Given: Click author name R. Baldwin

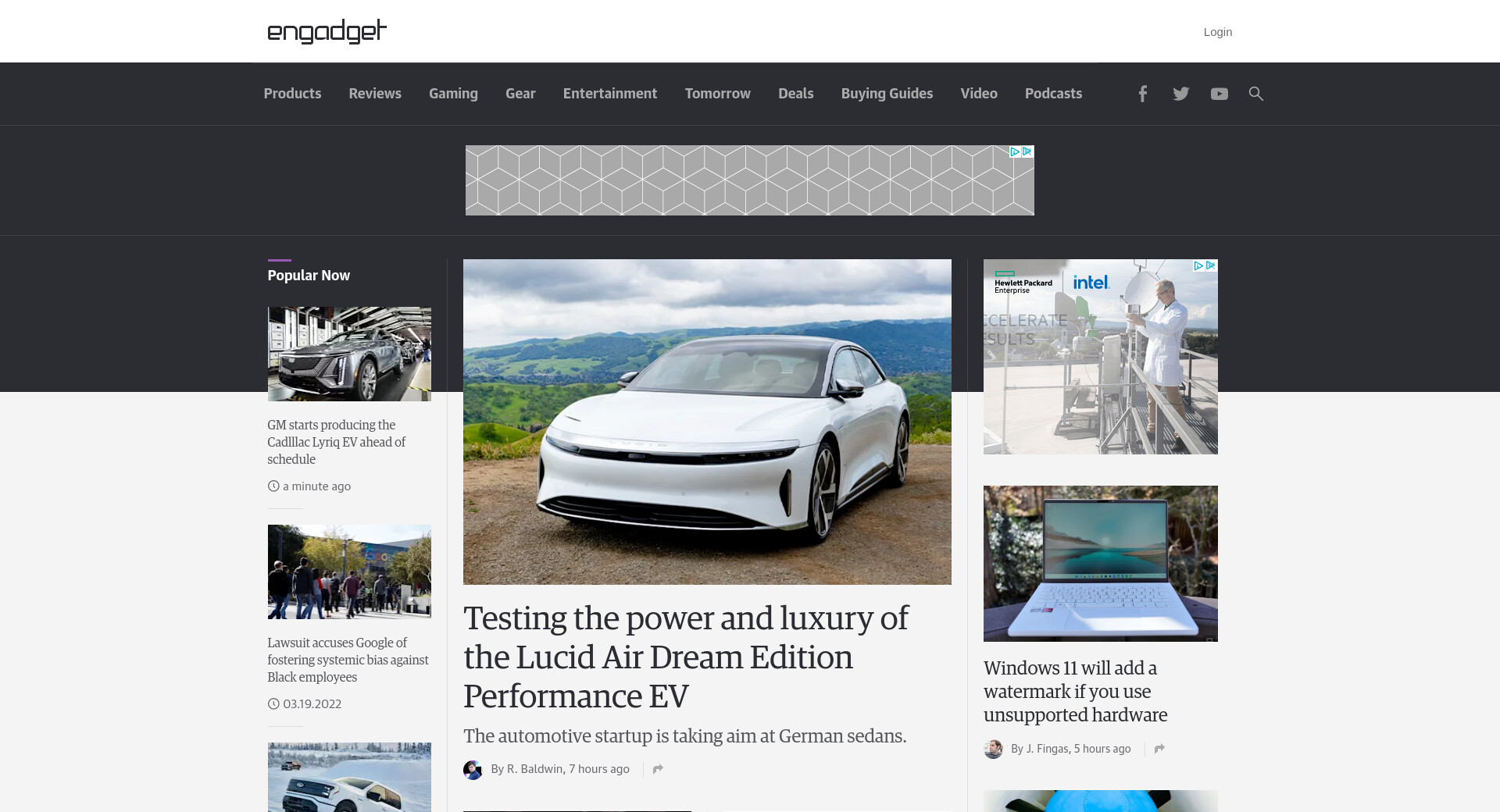Looking at the screenshot, I should coord(534,769).
